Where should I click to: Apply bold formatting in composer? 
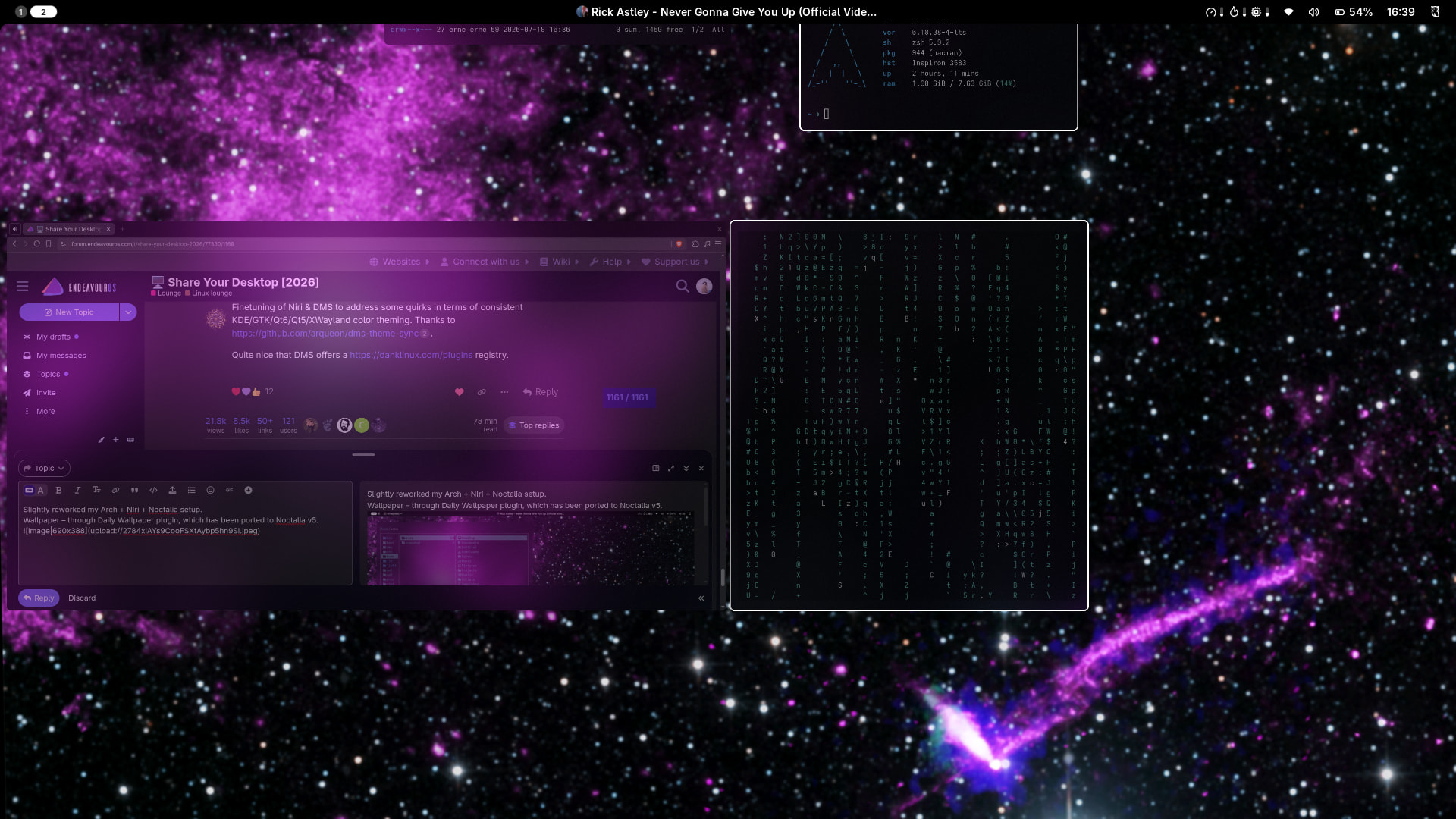pos(58,491)
